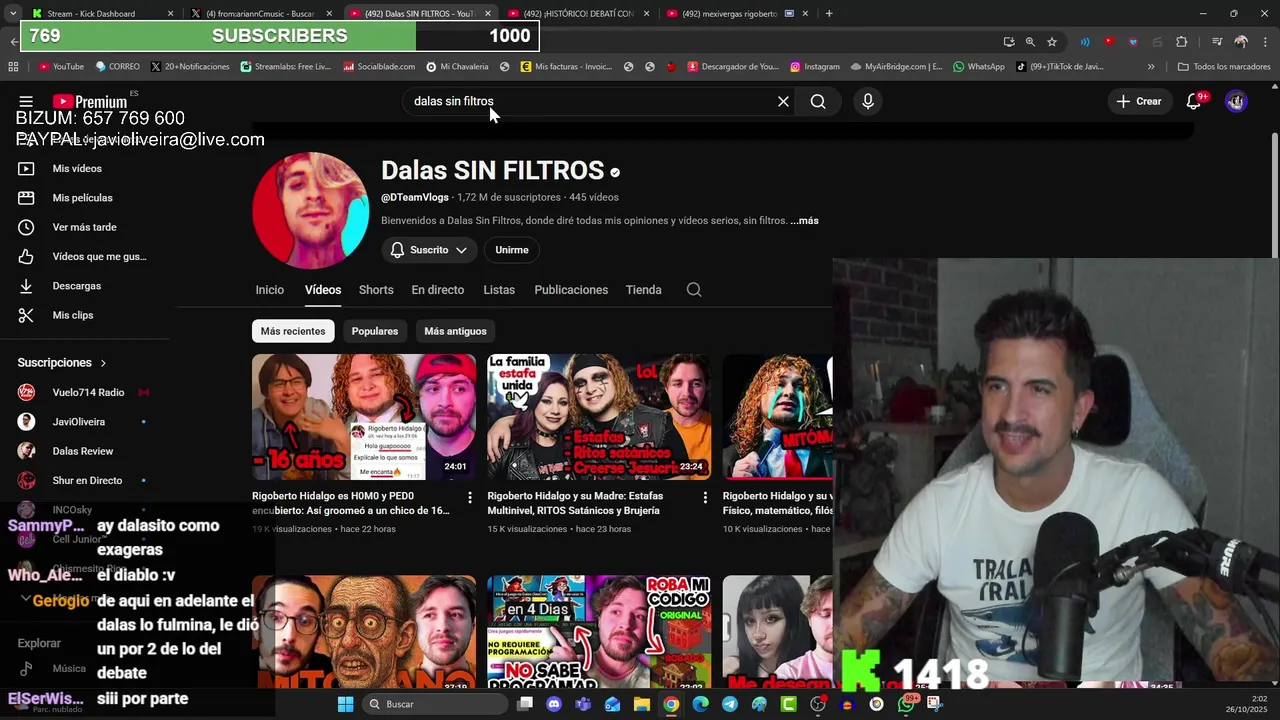The height and width of the screenshot is (720, 1280).
Task: Select the Más recientes filter chip
Action: 293,331
